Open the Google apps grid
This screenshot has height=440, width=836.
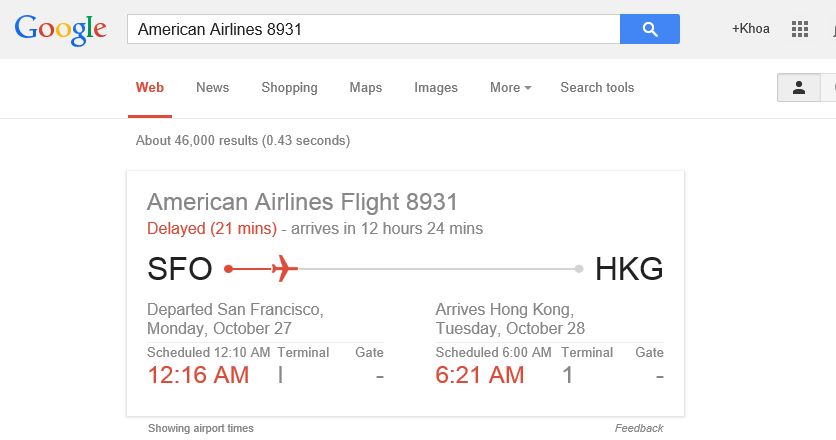(x=799, y=29)
